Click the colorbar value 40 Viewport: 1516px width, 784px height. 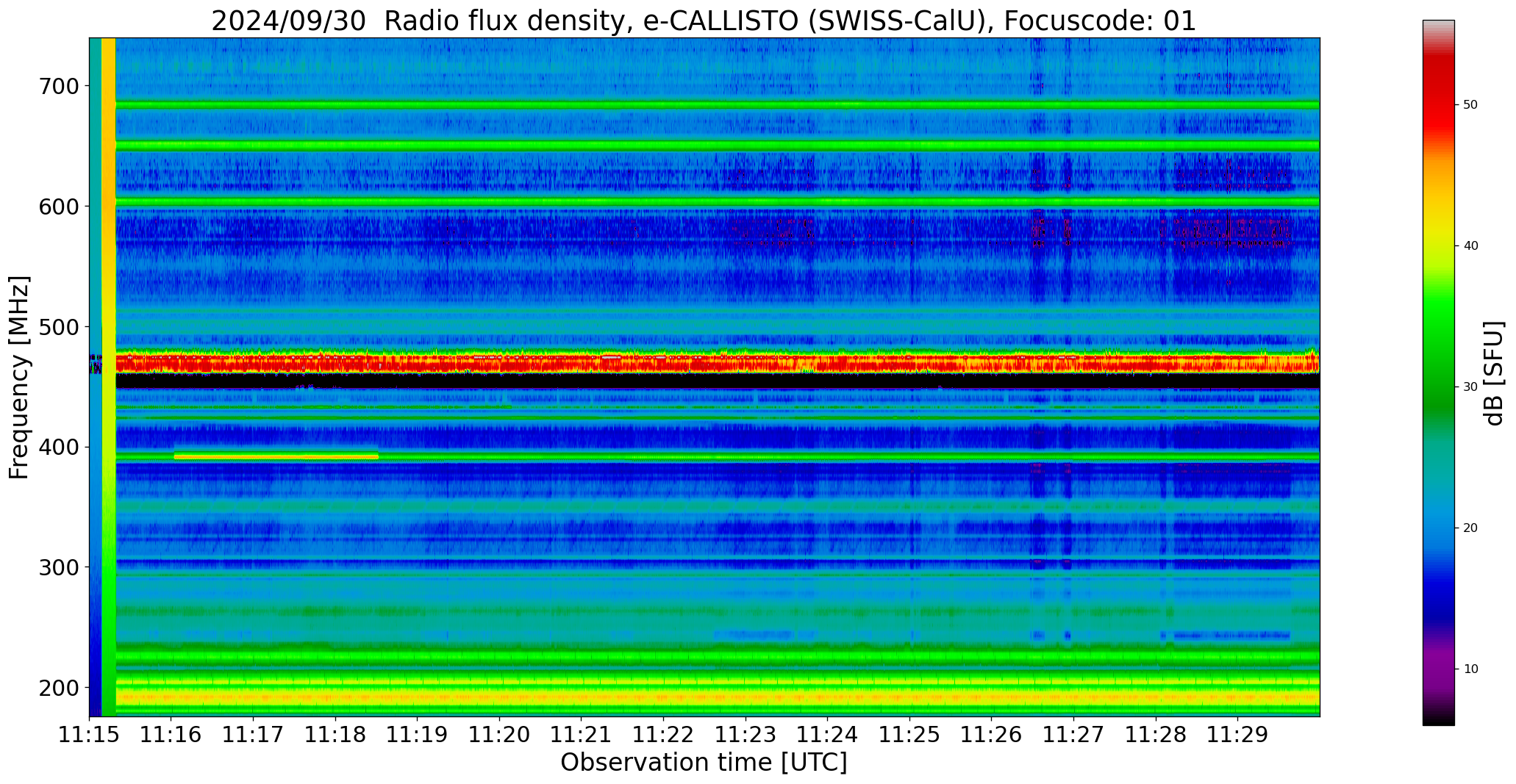coord(1470,246)
